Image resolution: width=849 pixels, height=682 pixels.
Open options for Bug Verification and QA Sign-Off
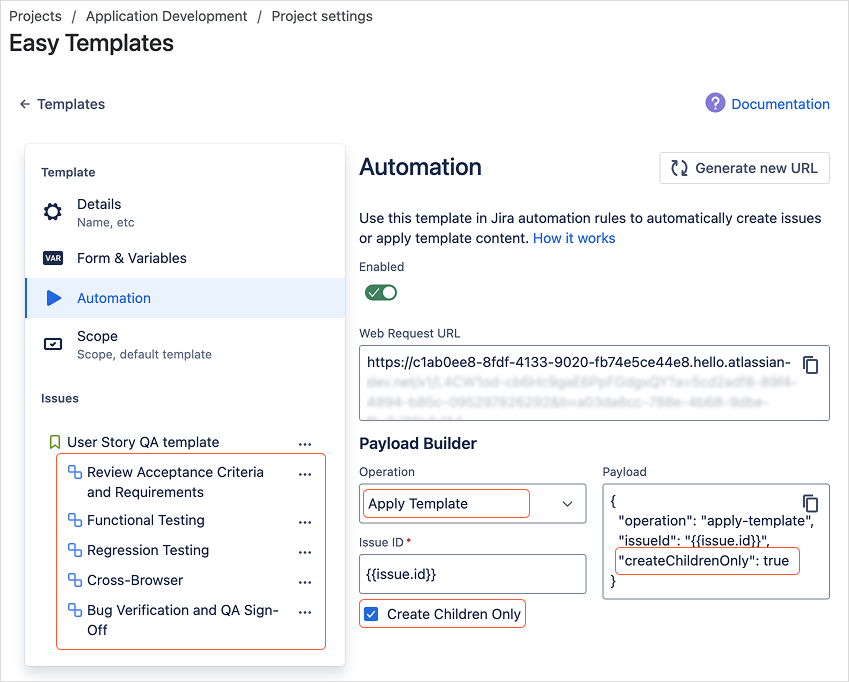point(305,611)
